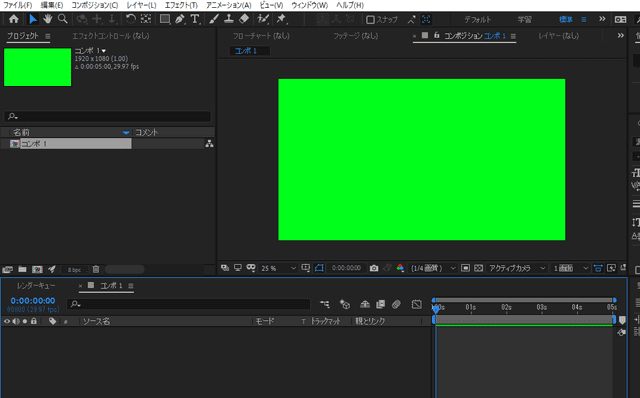Switch to the レンダーキュー tab

[x=36, y=286]
